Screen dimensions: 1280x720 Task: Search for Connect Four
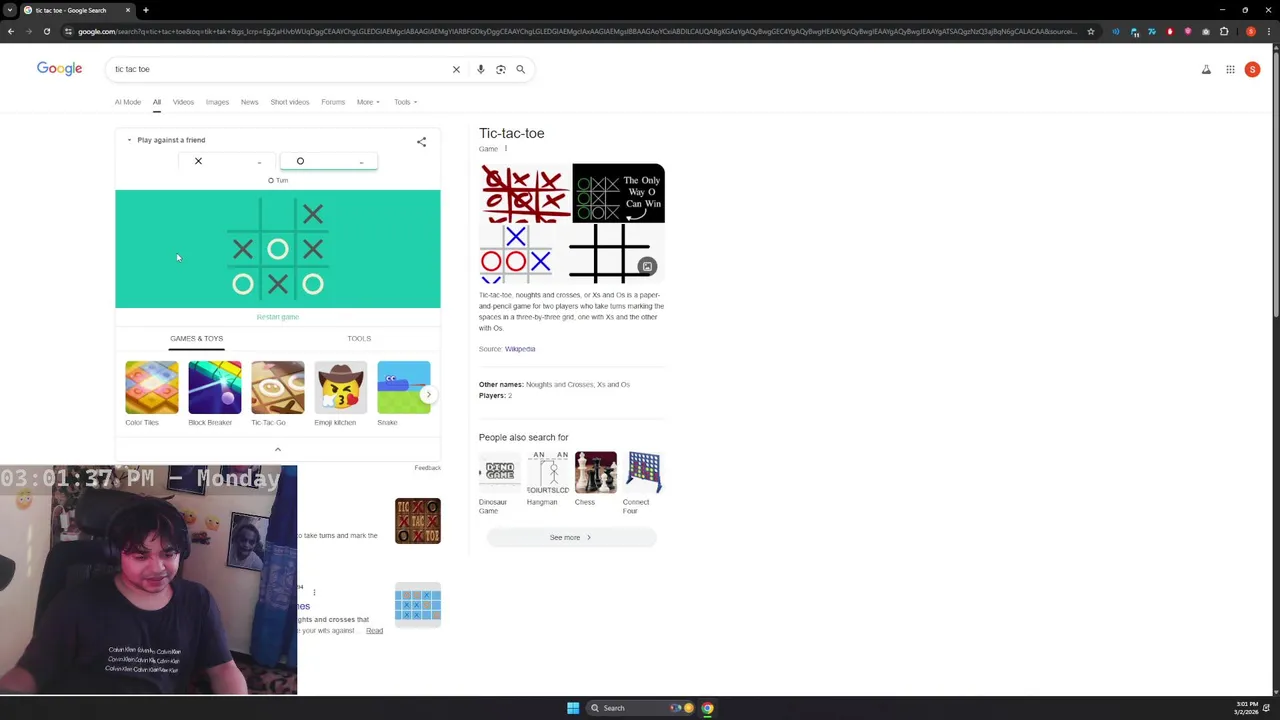click(x=643, y=483)
